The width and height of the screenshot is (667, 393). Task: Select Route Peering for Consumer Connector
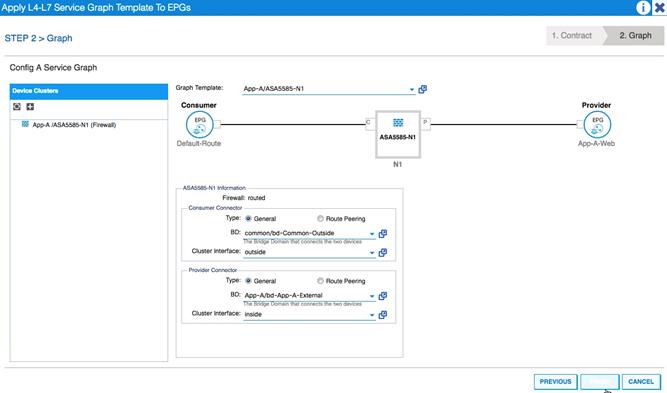pyautogui.click(x=320, y=219)
